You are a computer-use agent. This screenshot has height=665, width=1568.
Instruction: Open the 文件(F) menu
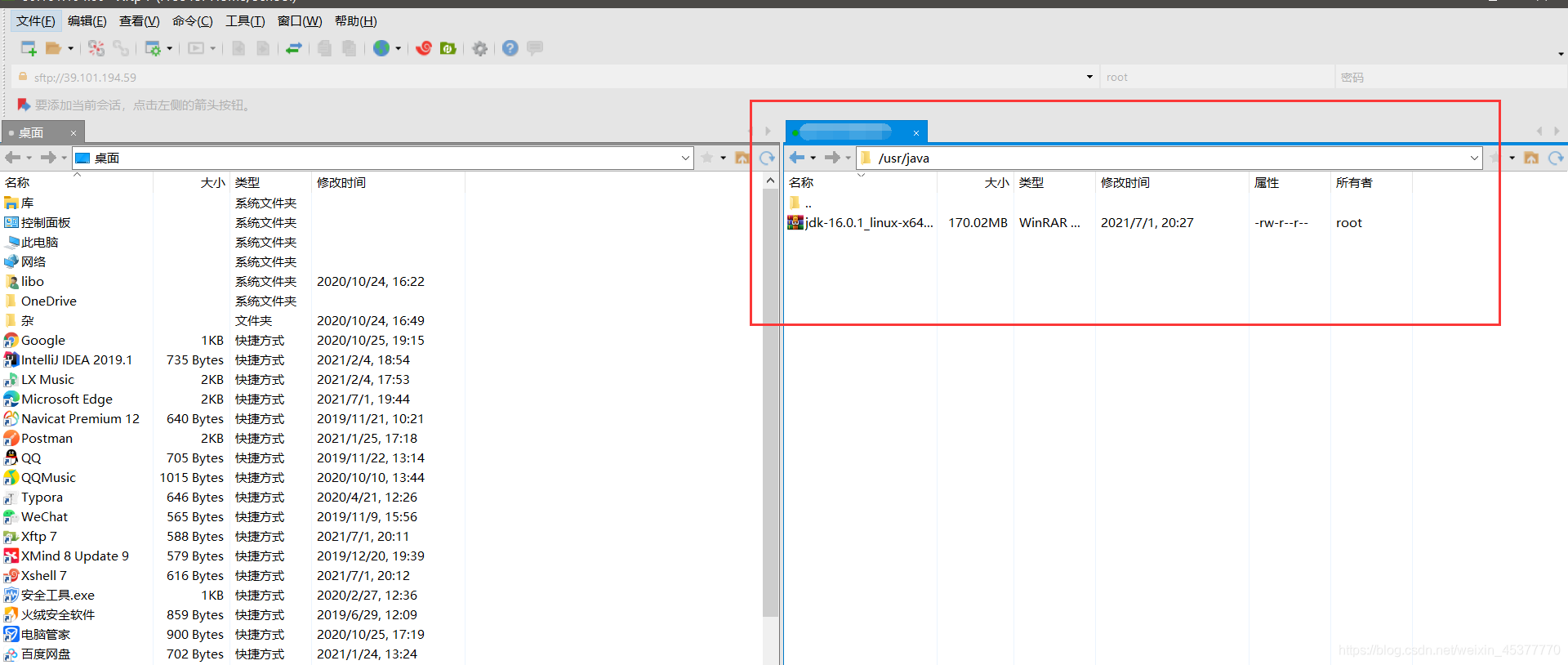click(36, 21)
